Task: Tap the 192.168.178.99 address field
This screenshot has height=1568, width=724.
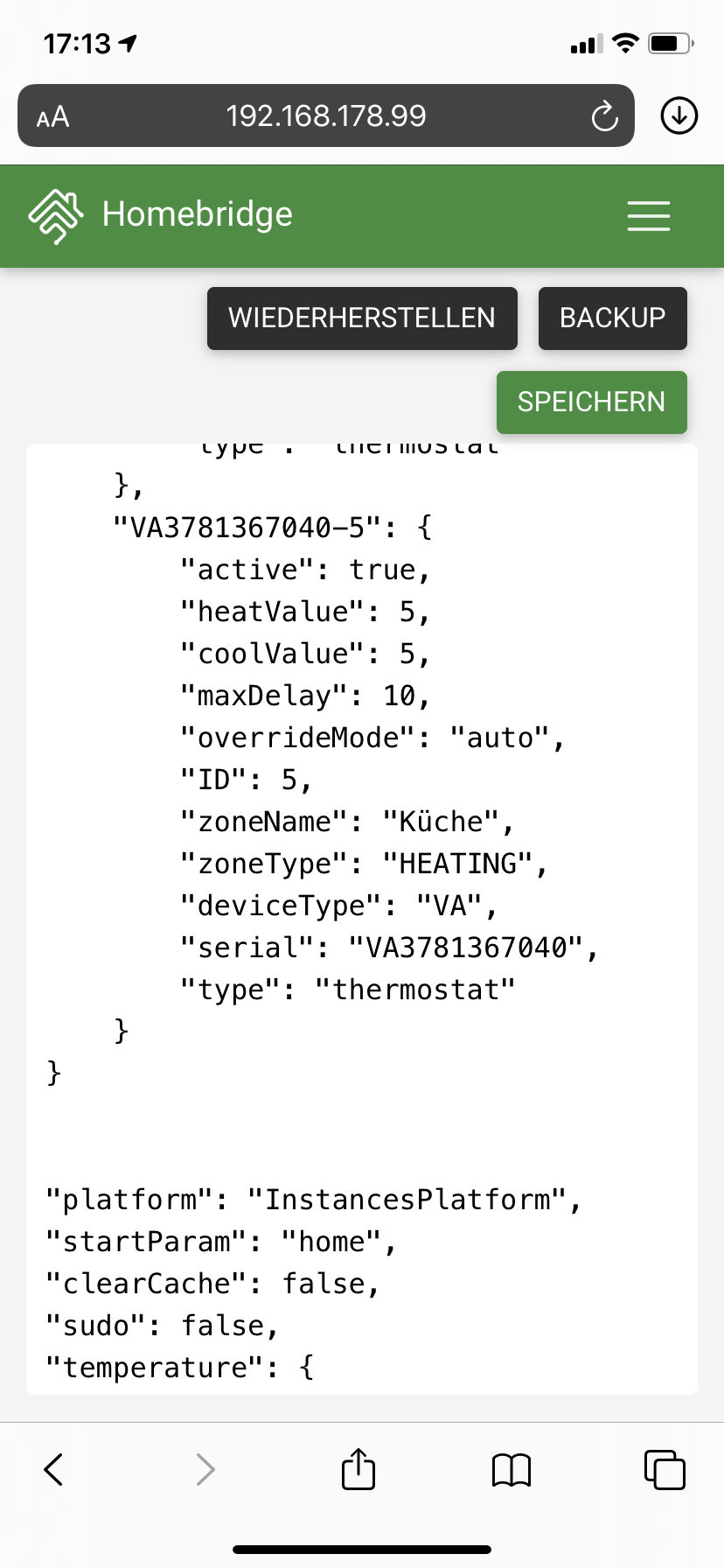Action: [x=325, y=115]
